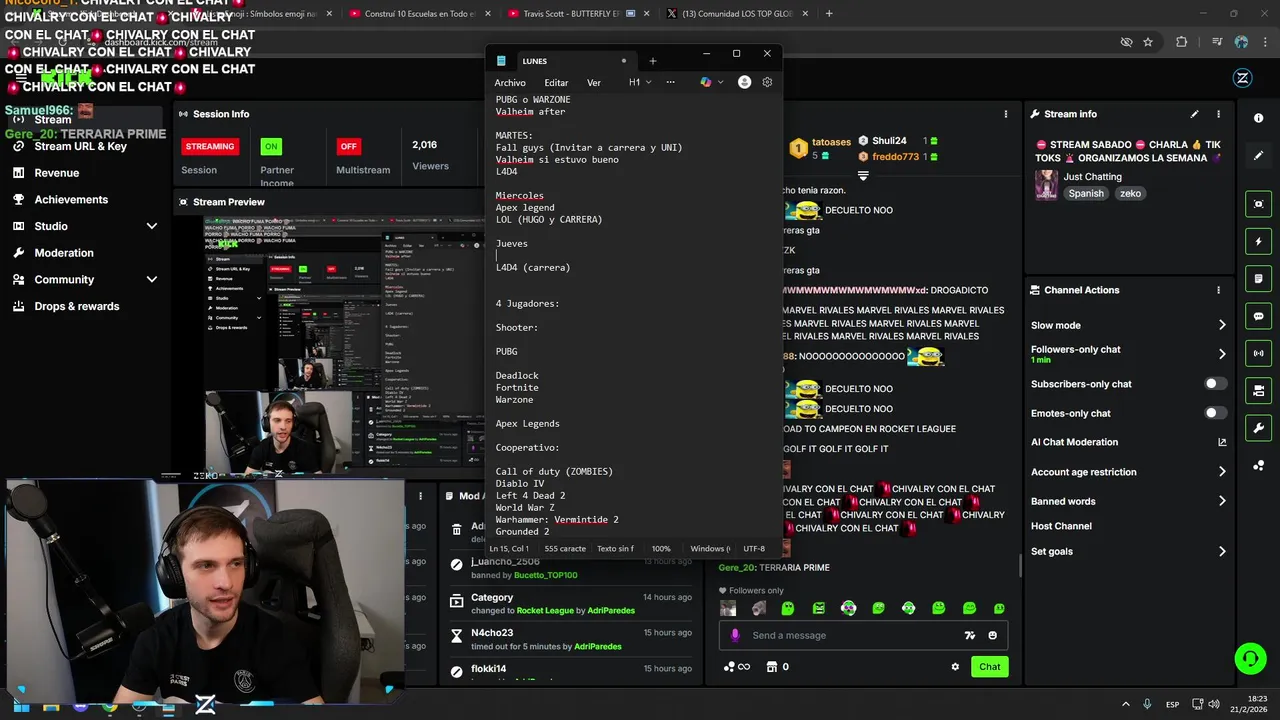This screenshot has height=720, width=1280.
Task: Open the right rail info circle icon
Action: tap(1258, 118)
